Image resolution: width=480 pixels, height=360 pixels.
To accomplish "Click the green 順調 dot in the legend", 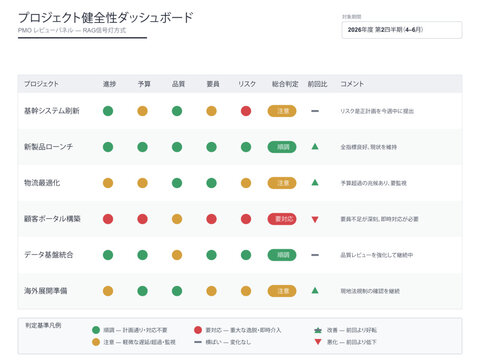I will (96, 330).
